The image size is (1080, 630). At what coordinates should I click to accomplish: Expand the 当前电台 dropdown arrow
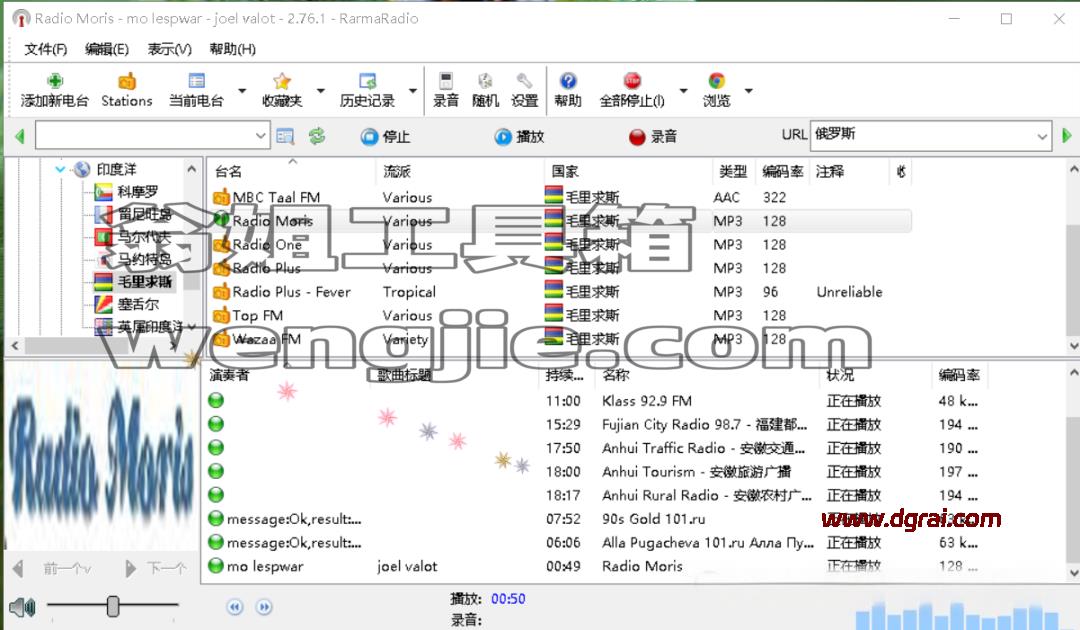[242, 90]
